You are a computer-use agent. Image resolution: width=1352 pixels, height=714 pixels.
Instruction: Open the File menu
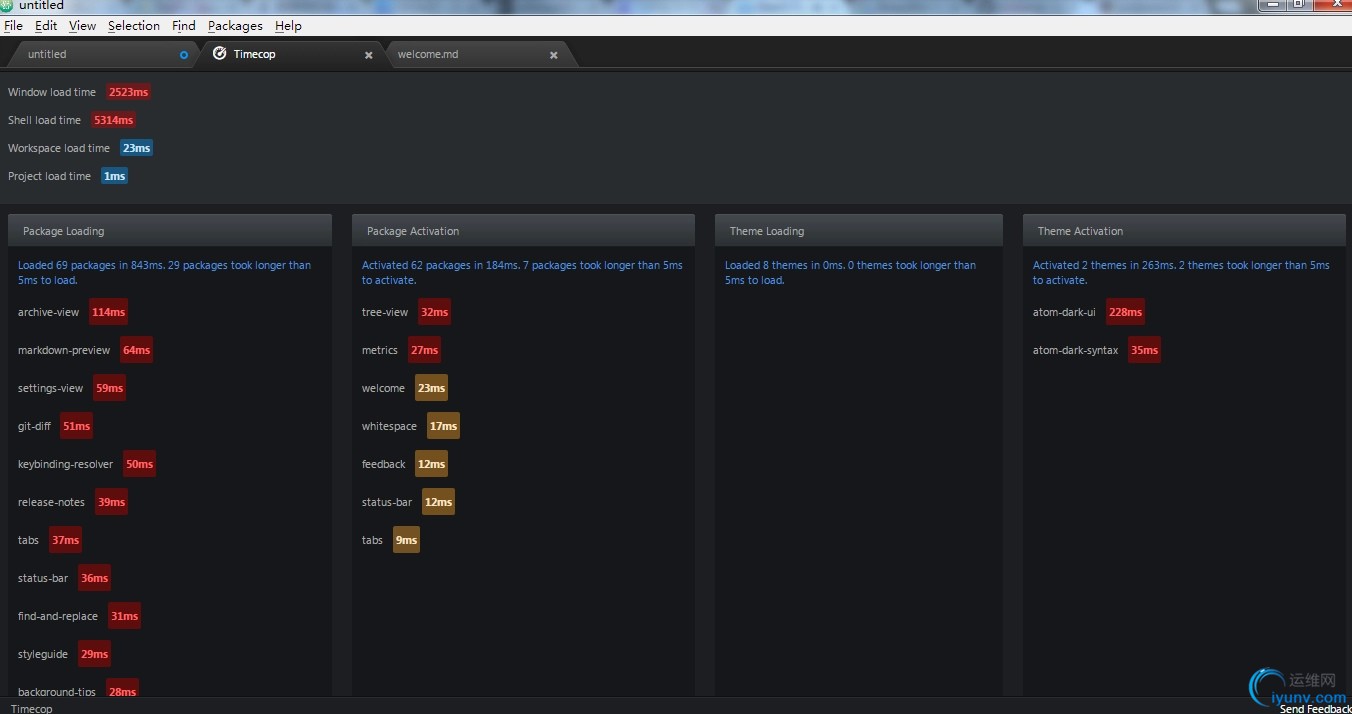pos(14,26)
